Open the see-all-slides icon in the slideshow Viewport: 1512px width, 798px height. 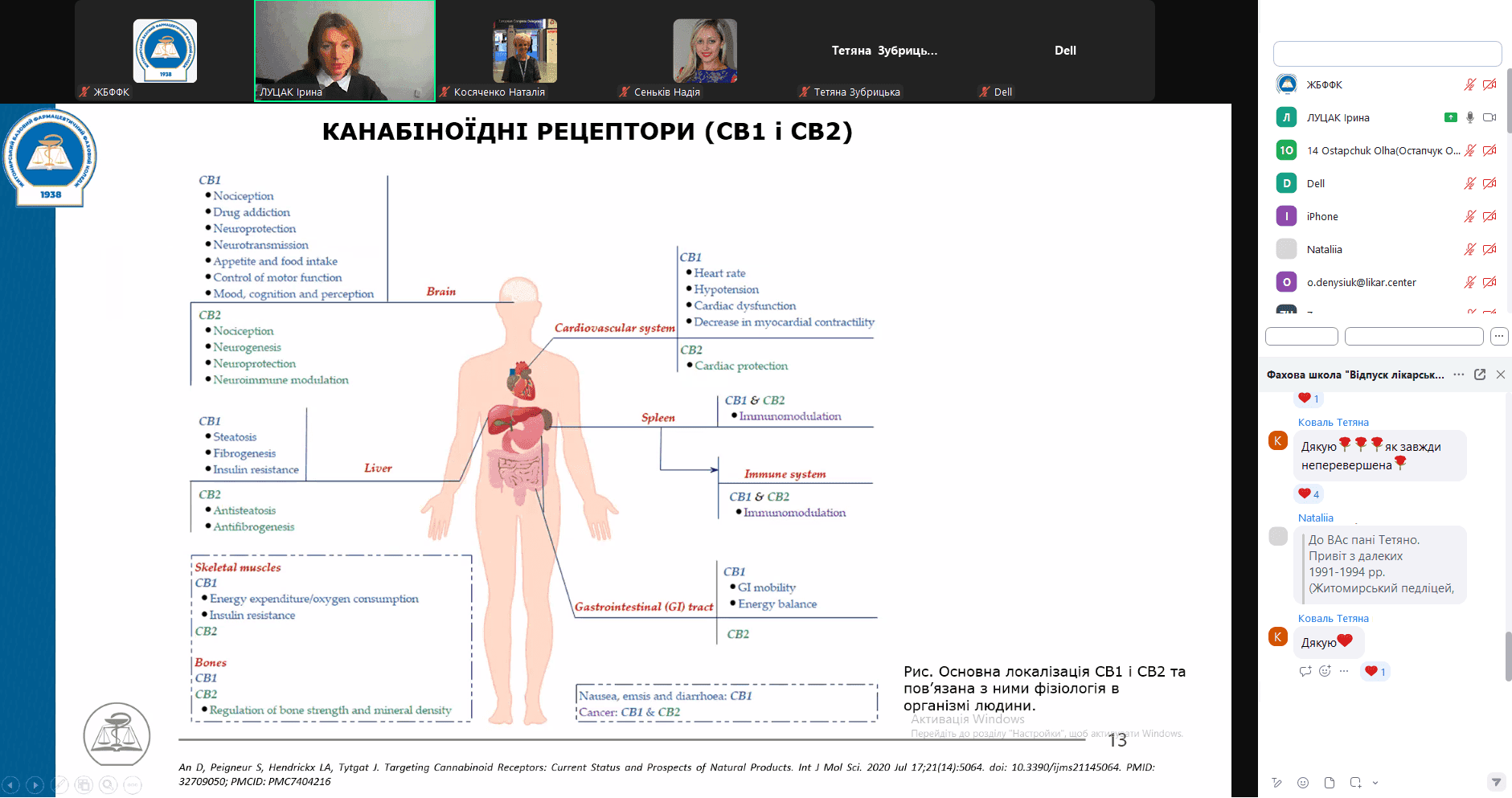(x=84, y=785)
